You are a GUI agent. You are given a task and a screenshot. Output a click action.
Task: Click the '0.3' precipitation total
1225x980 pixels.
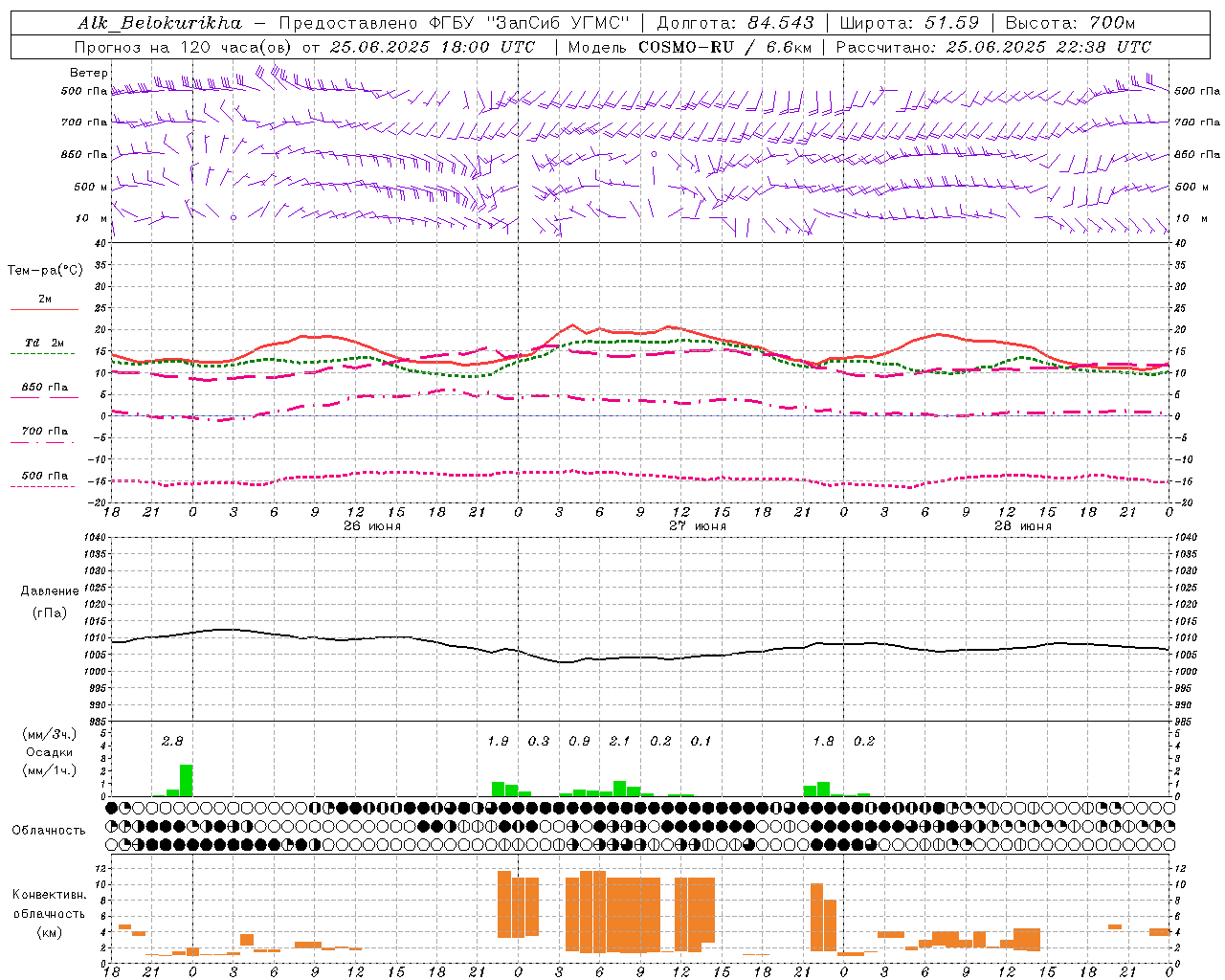tap(539, 741)
